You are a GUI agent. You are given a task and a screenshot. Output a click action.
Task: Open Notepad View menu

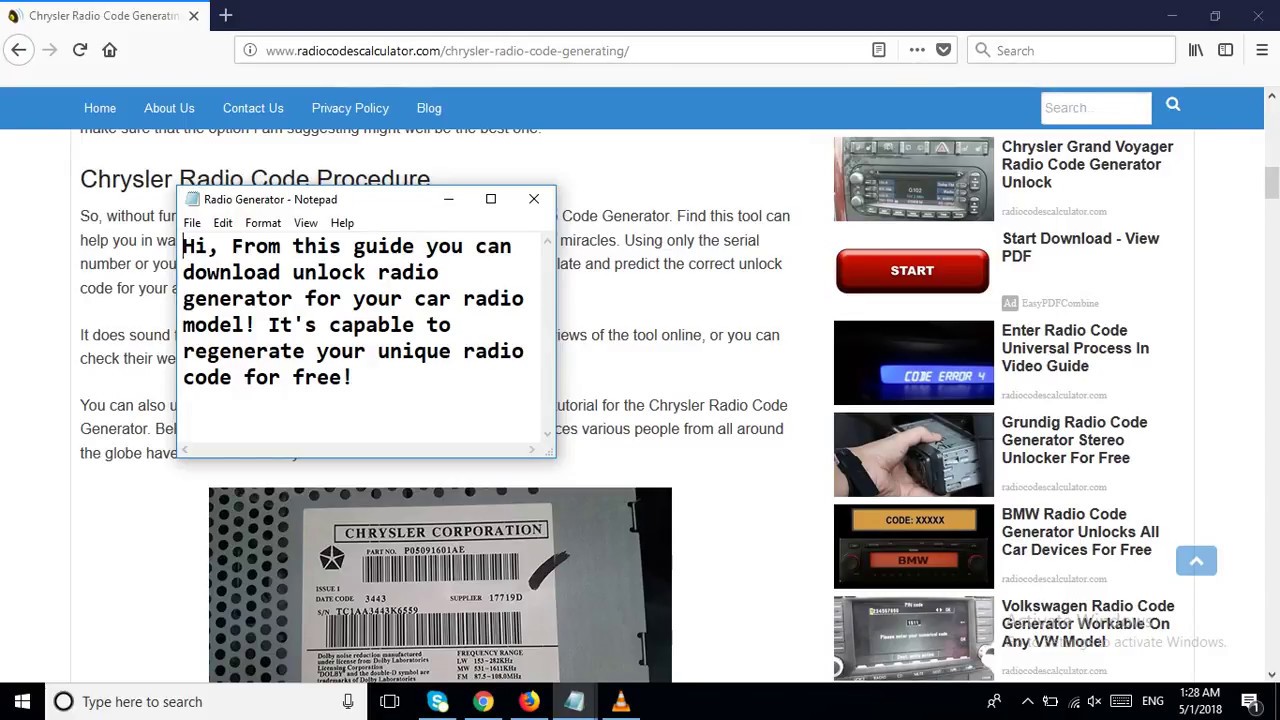(305, 223)
